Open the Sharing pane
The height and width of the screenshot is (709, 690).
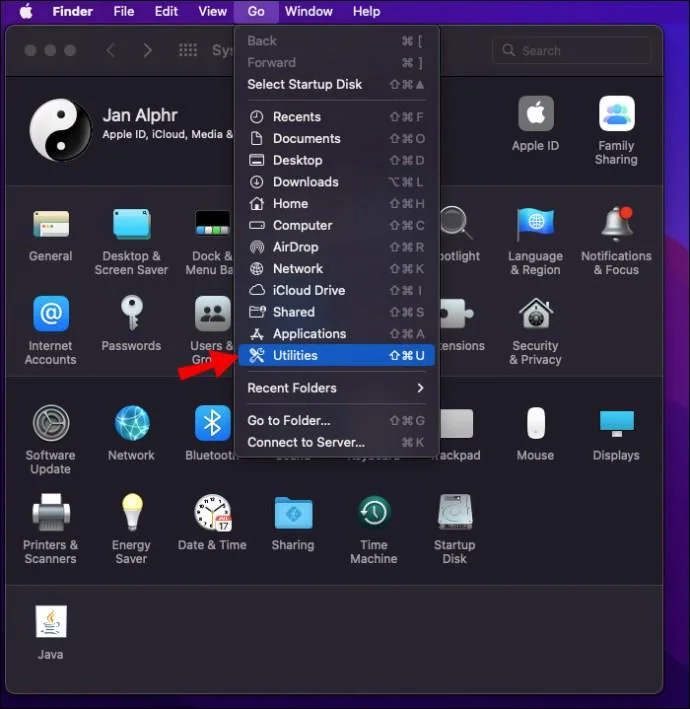tap(293, 523)
